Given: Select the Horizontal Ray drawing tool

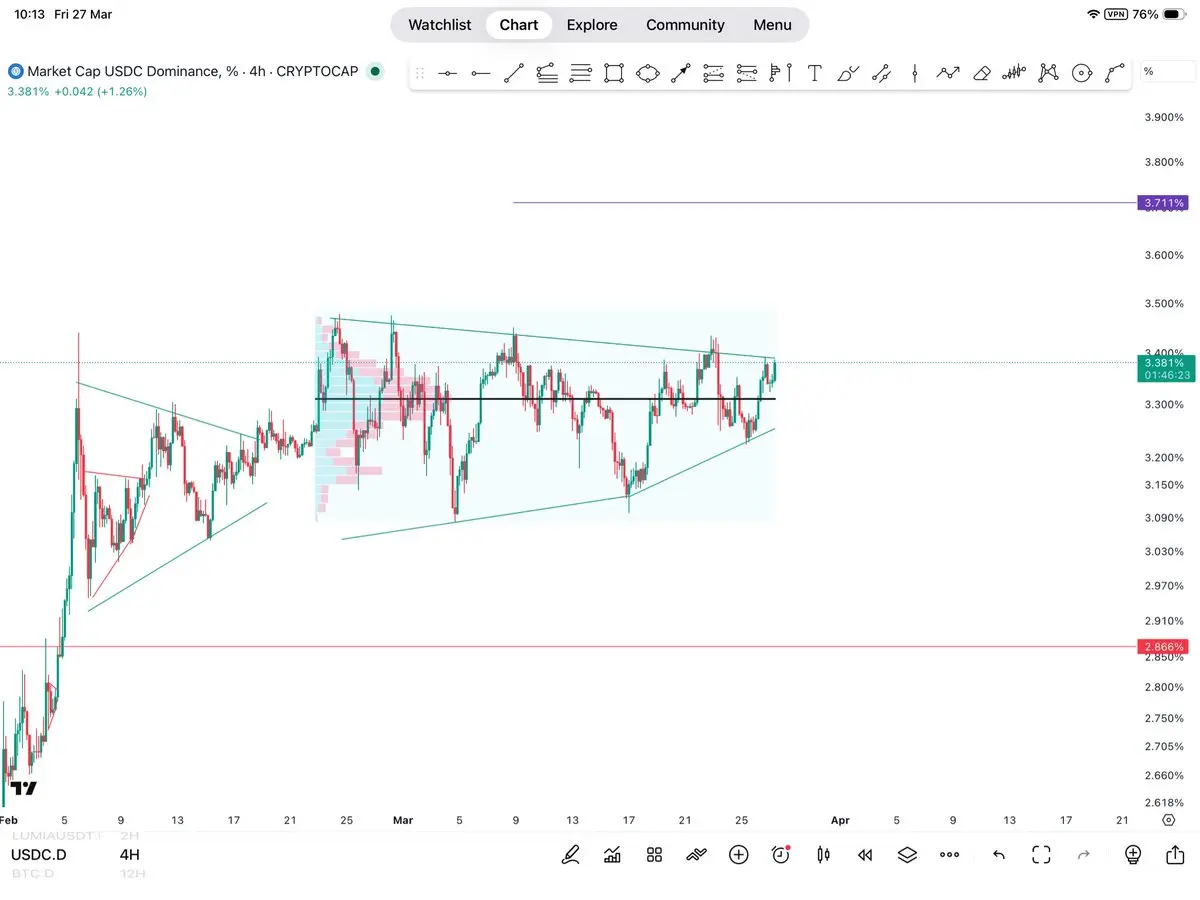Looking at the screenshot, I should tap(481, 73).
